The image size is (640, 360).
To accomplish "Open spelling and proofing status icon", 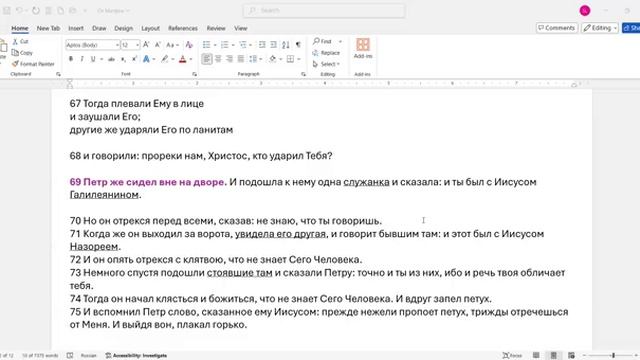I will 70,356.
